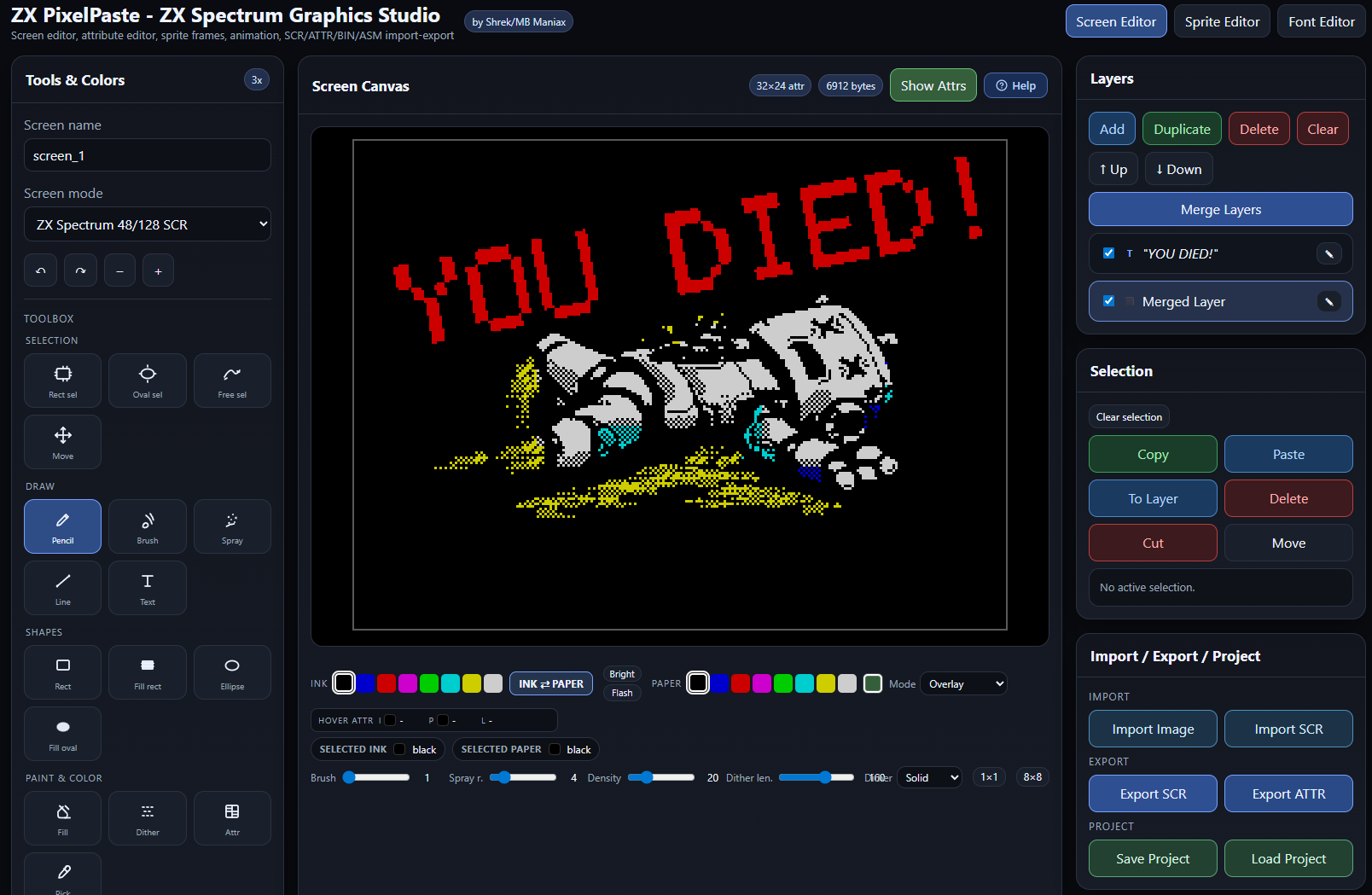Activate the Free selection tool
This screenshot has height=895, width=1372.
232,381
